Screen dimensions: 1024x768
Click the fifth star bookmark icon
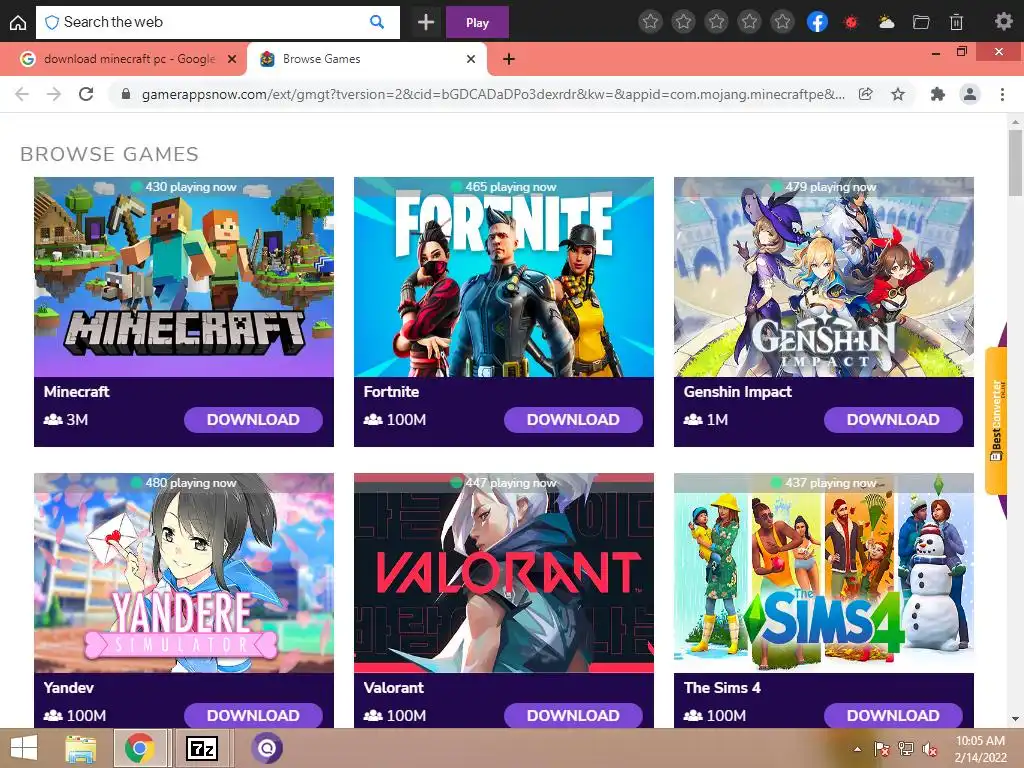click(782, 22)
